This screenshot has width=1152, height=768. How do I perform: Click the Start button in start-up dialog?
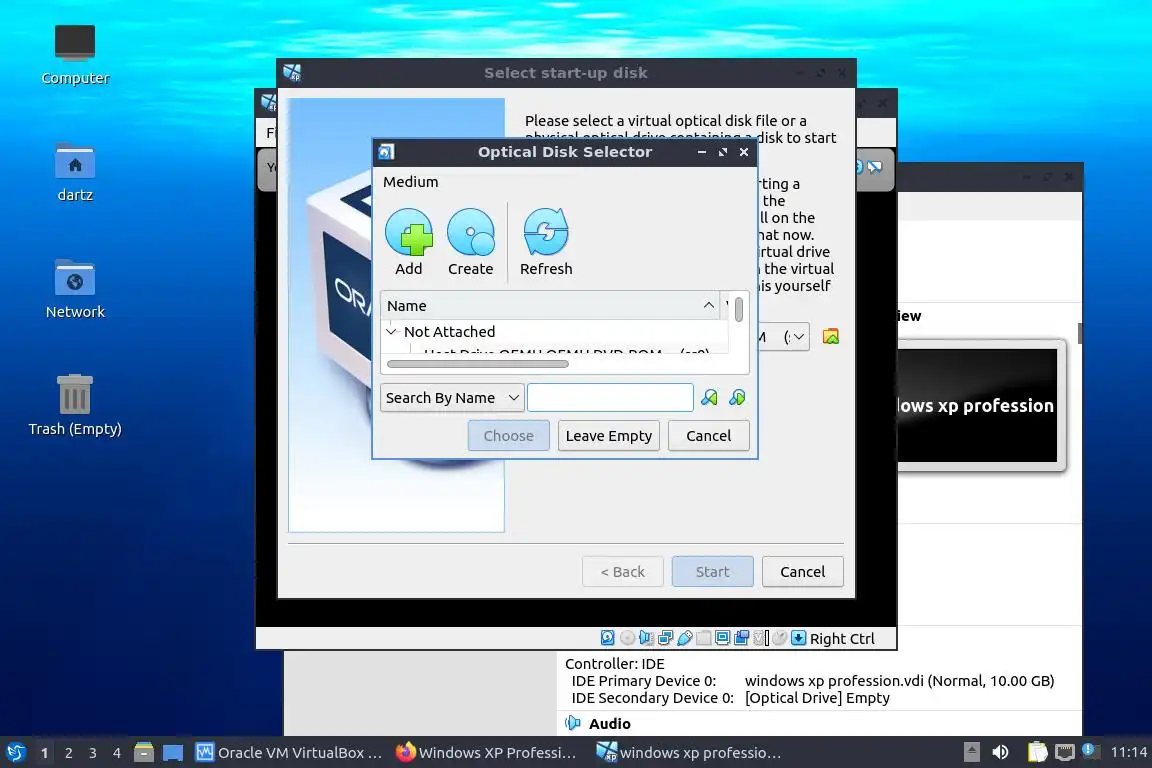(713, 572)
